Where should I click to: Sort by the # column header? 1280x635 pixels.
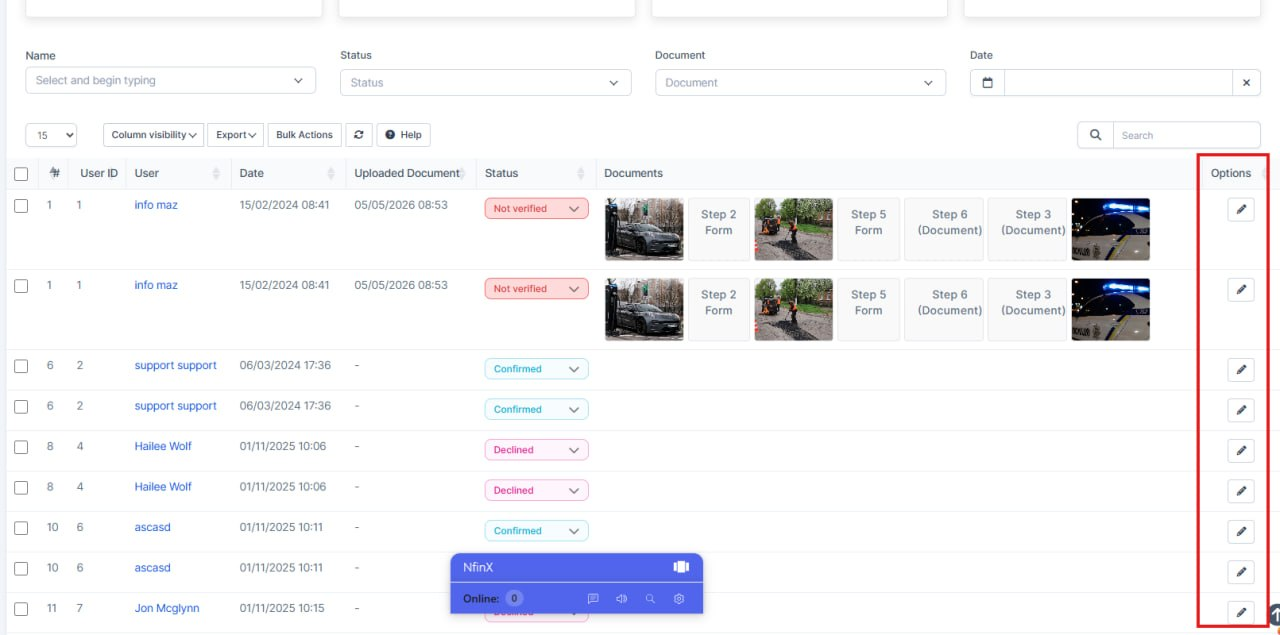tap(54, 173)
